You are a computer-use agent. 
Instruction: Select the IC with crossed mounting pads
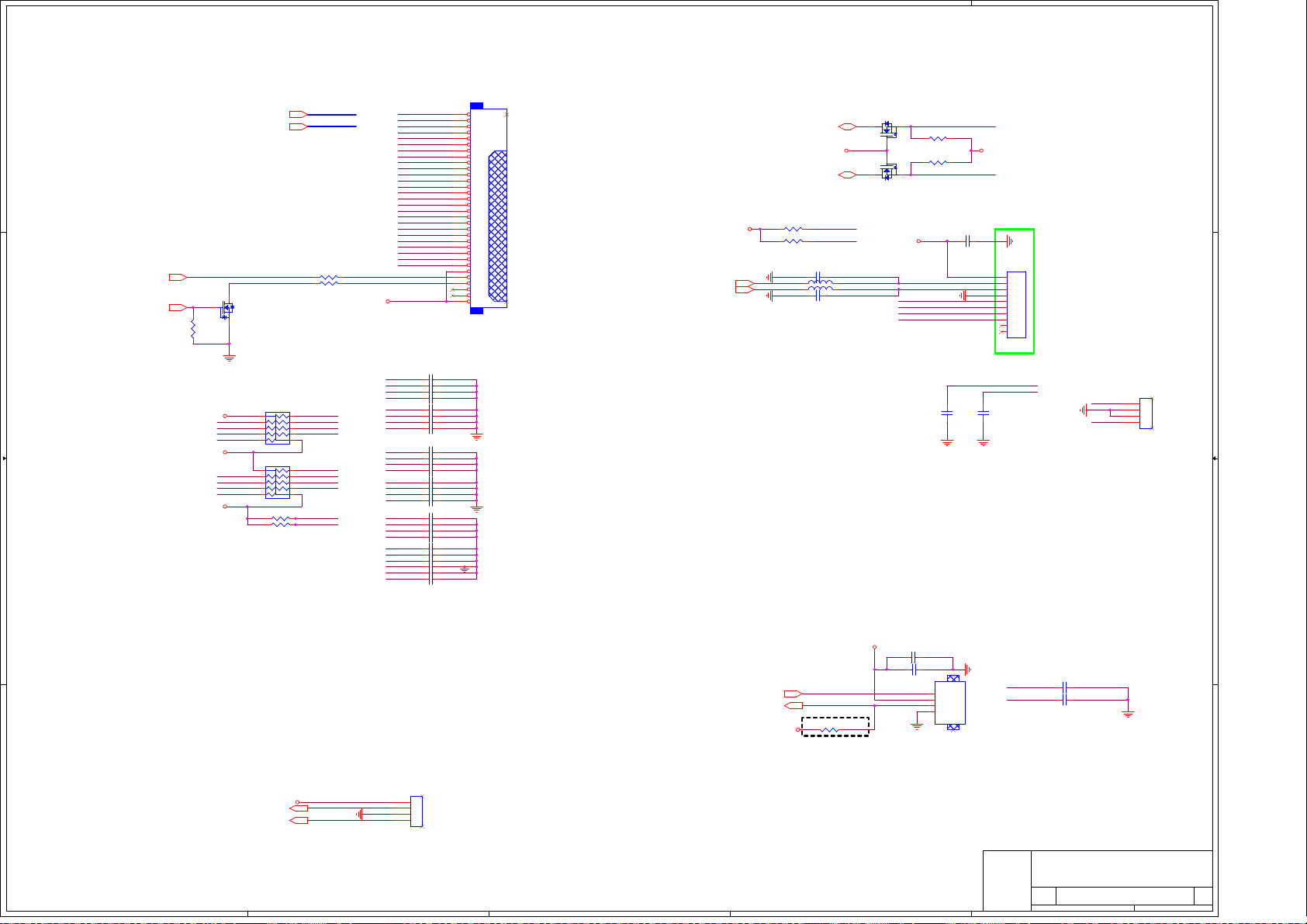(x=949, y=703)
